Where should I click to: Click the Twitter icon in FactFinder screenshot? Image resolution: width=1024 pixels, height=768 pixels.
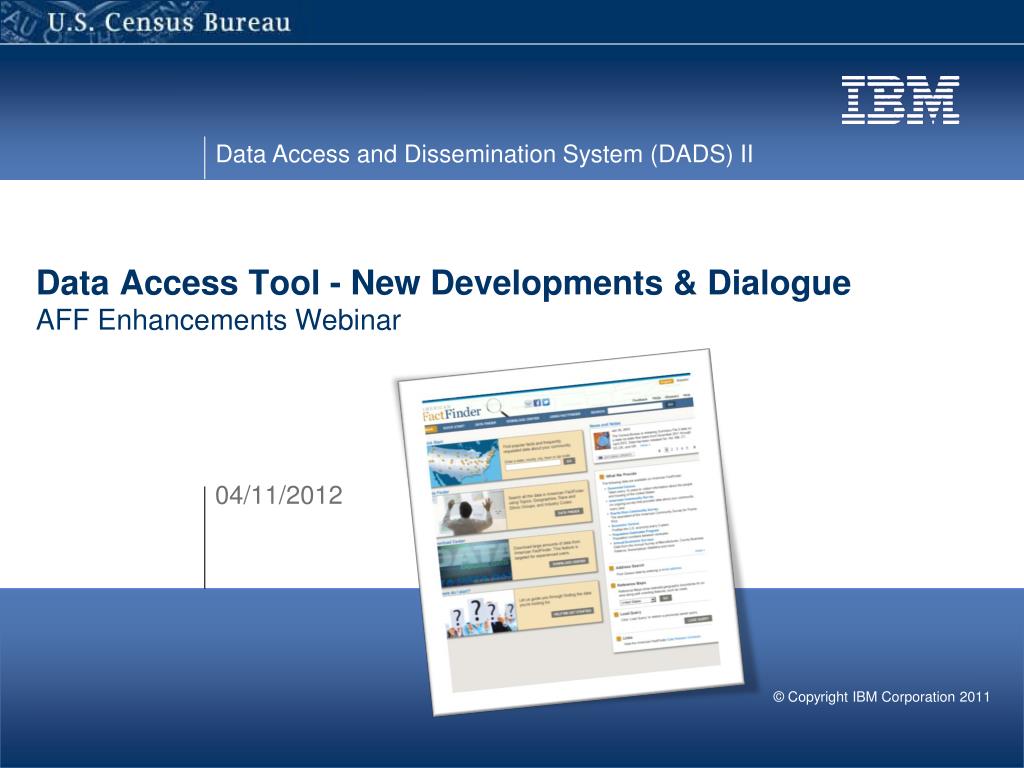click(x=546, y=402)
